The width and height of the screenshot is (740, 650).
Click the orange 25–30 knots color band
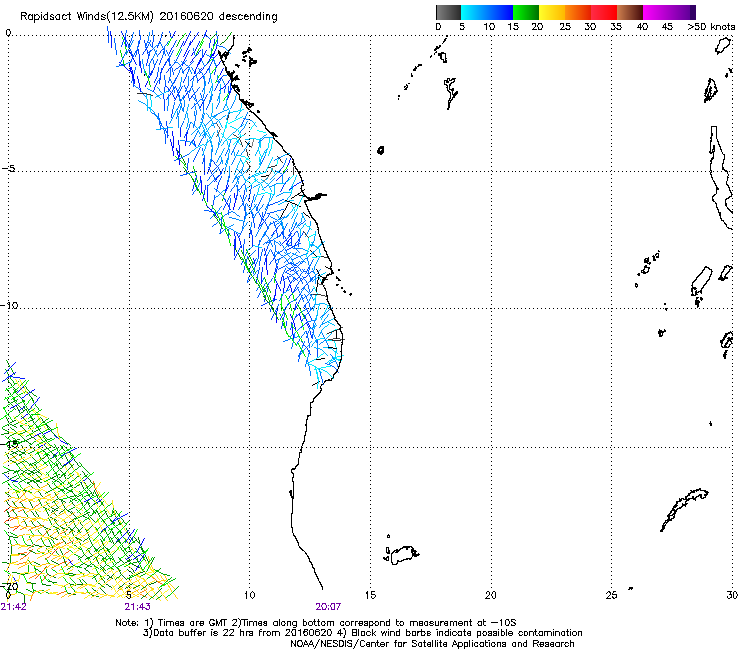pos(578,12)
